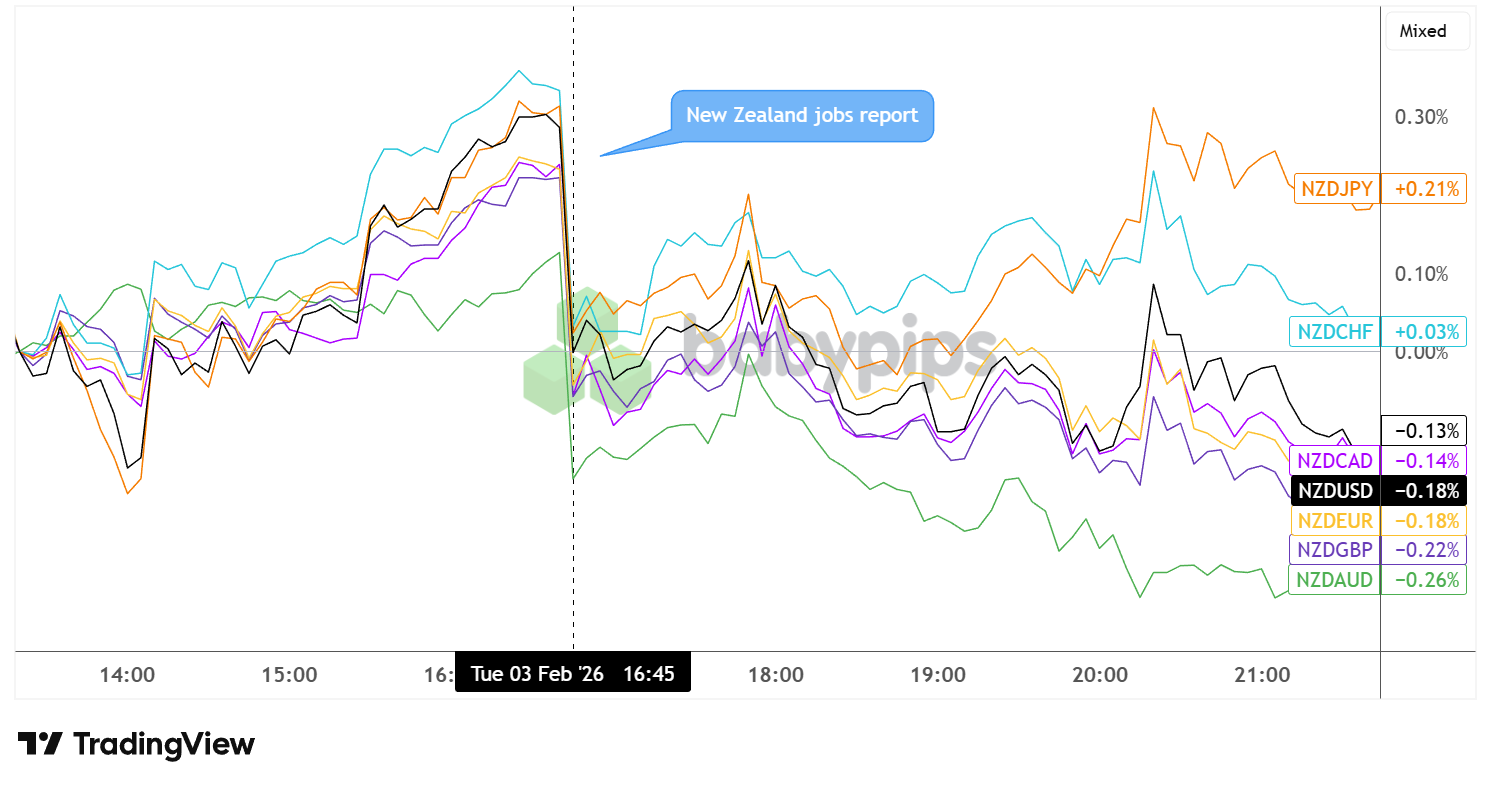Click the Tue 03 Feb '26 16:45 crosshair label

pos(572,673)
